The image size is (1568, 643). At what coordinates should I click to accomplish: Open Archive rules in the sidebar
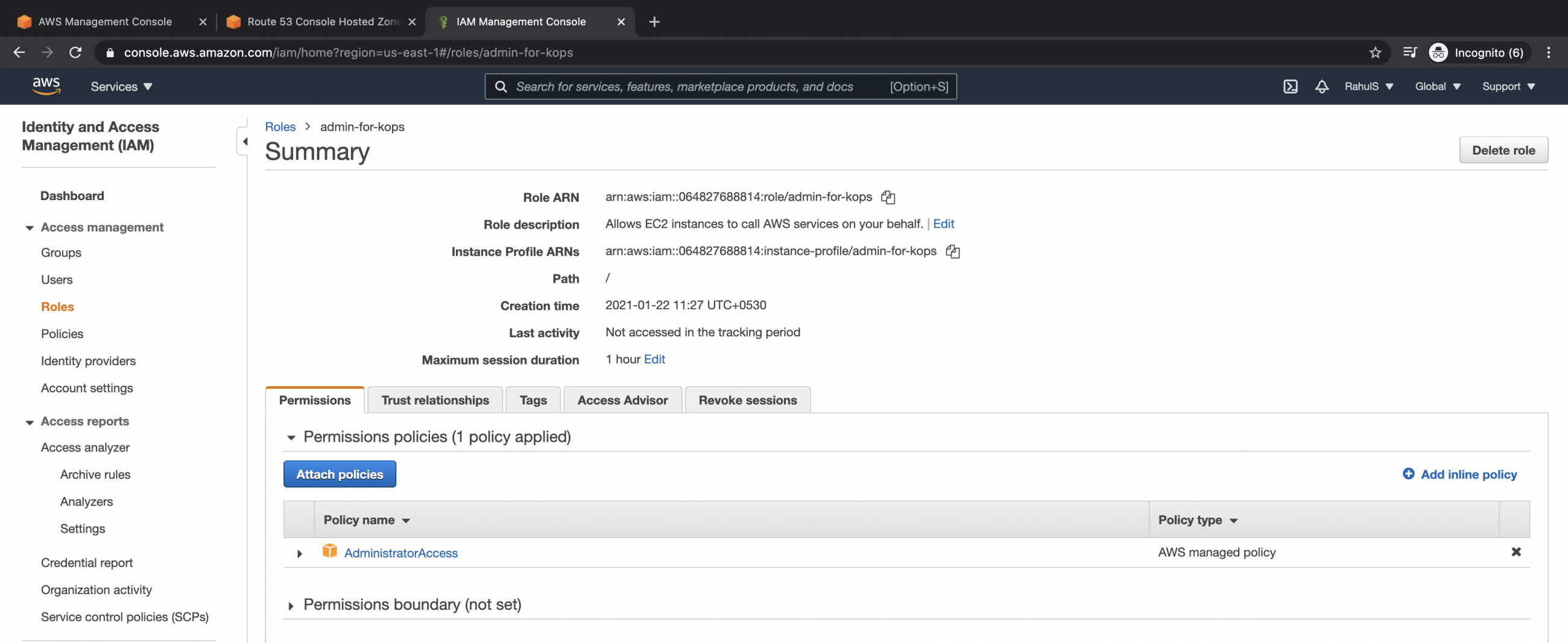pos(95,474)
